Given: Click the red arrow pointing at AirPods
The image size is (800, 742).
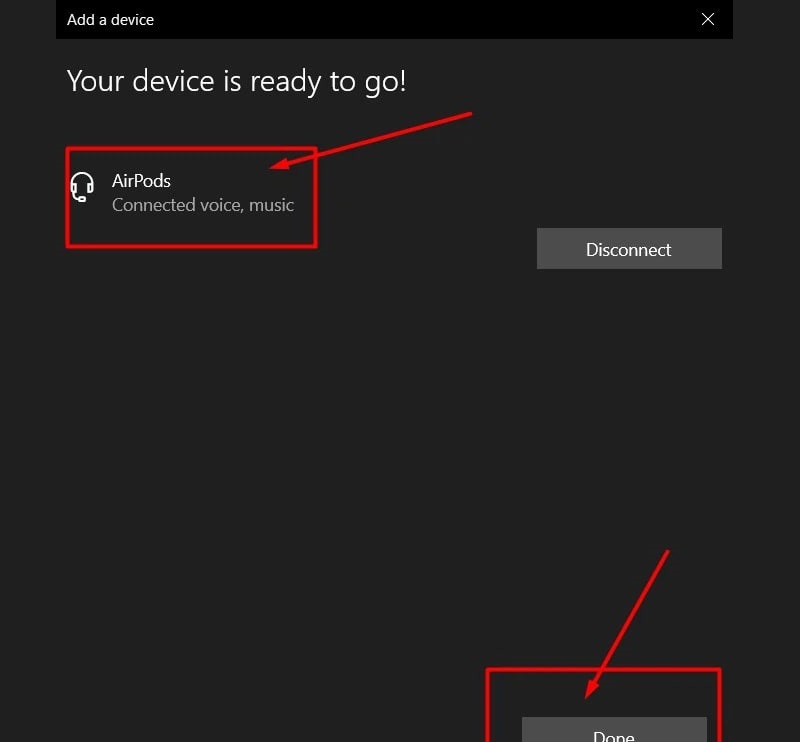Looking at the screenshot, I should (x=370, y=139).
